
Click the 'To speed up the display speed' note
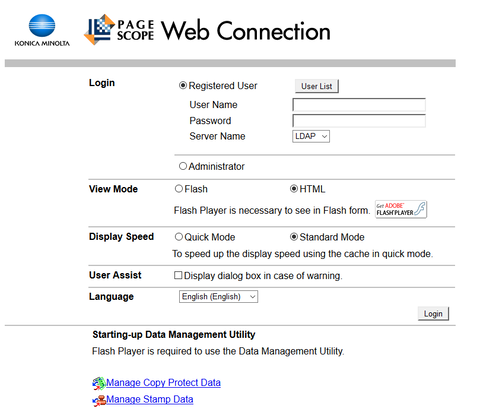[x=302, y=254]
